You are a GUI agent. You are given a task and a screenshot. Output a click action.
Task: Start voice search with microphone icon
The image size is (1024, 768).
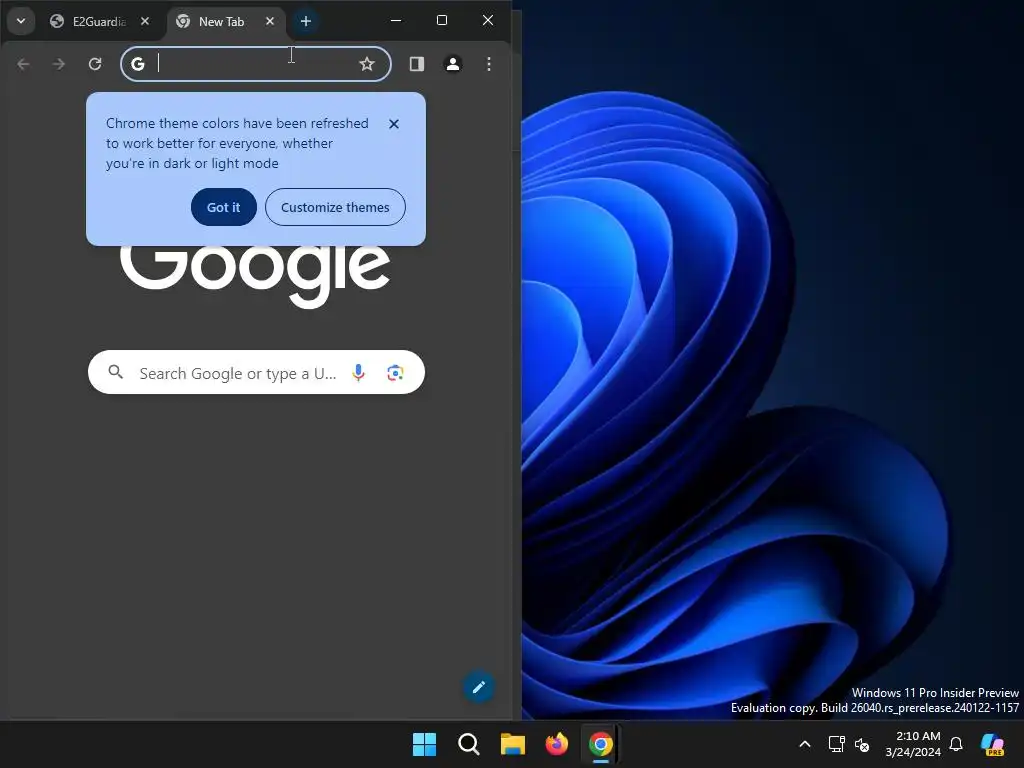pyautogui.click(x=358, y=372)
